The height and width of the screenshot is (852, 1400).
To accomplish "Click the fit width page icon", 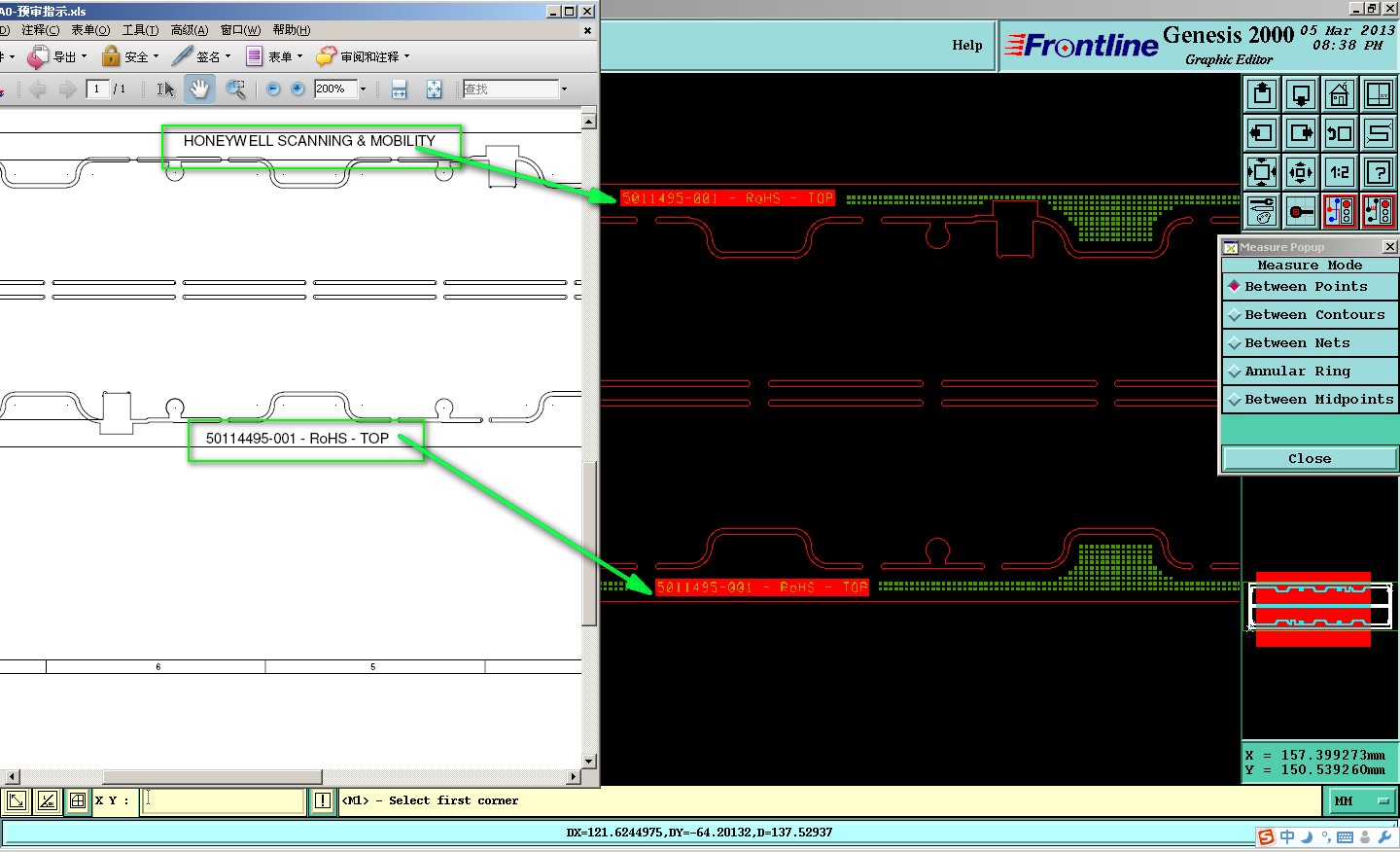I will tap(399, 89).
